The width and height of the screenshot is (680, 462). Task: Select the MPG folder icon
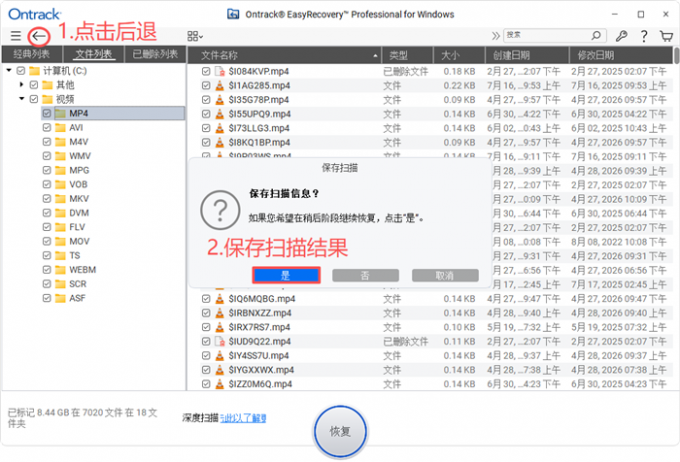click(x=60, y=170)
